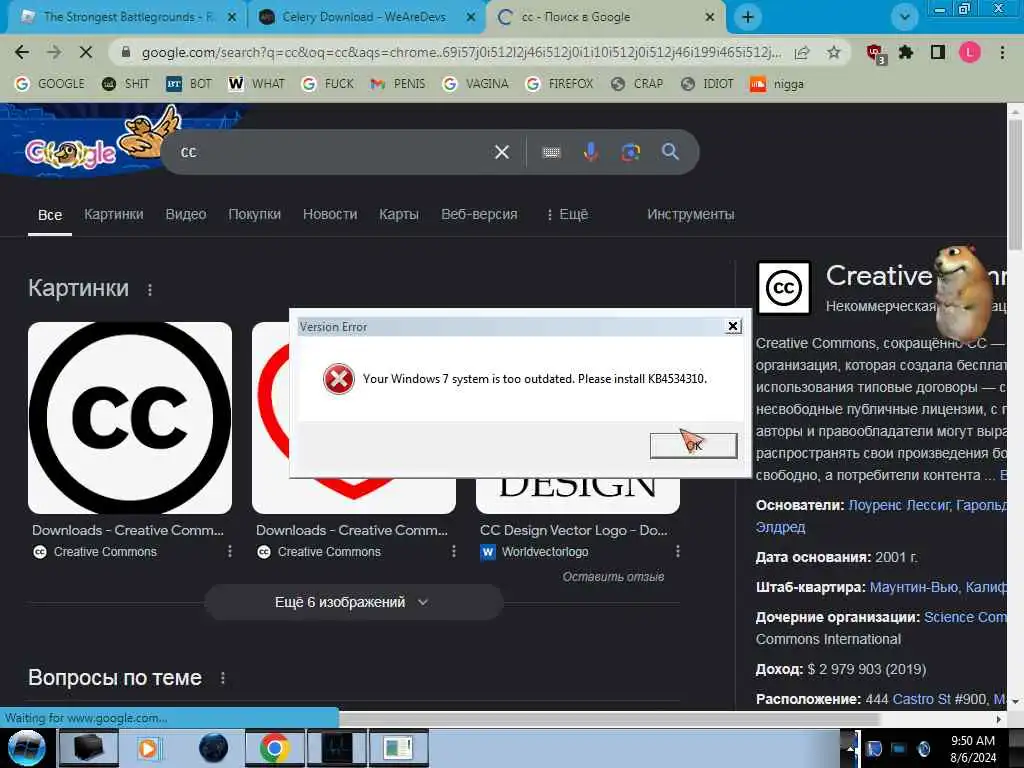Click the taskbar clock 9:50 AM

(972, 741)
